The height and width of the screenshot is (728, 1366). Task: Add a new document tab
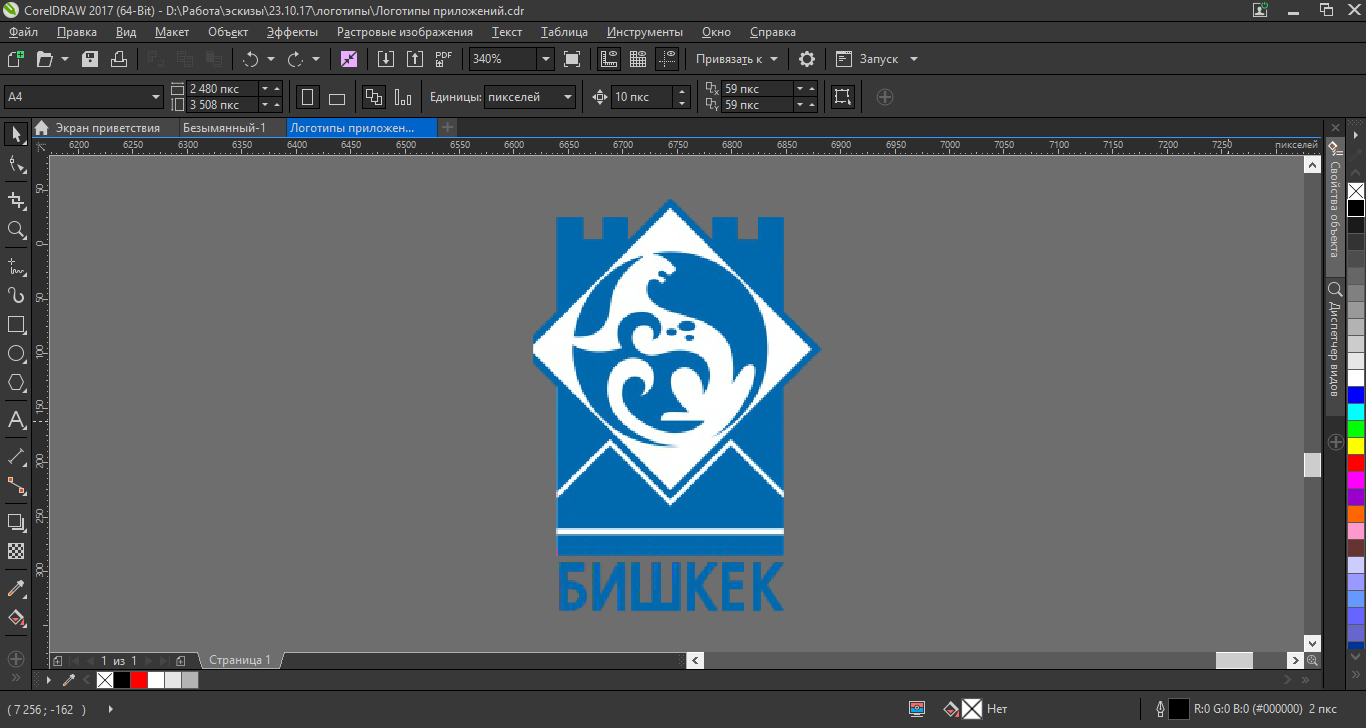pos(447,128)
